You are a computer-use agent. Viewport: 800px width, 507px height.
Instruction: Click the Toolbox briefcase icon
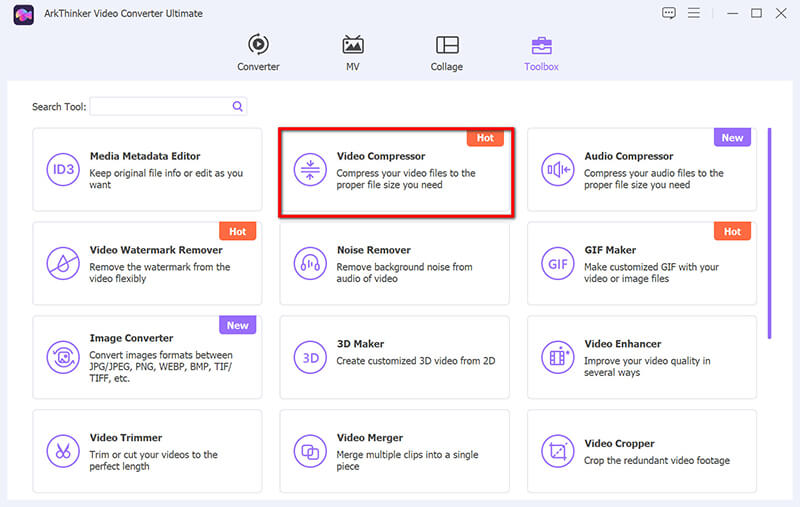541,45
